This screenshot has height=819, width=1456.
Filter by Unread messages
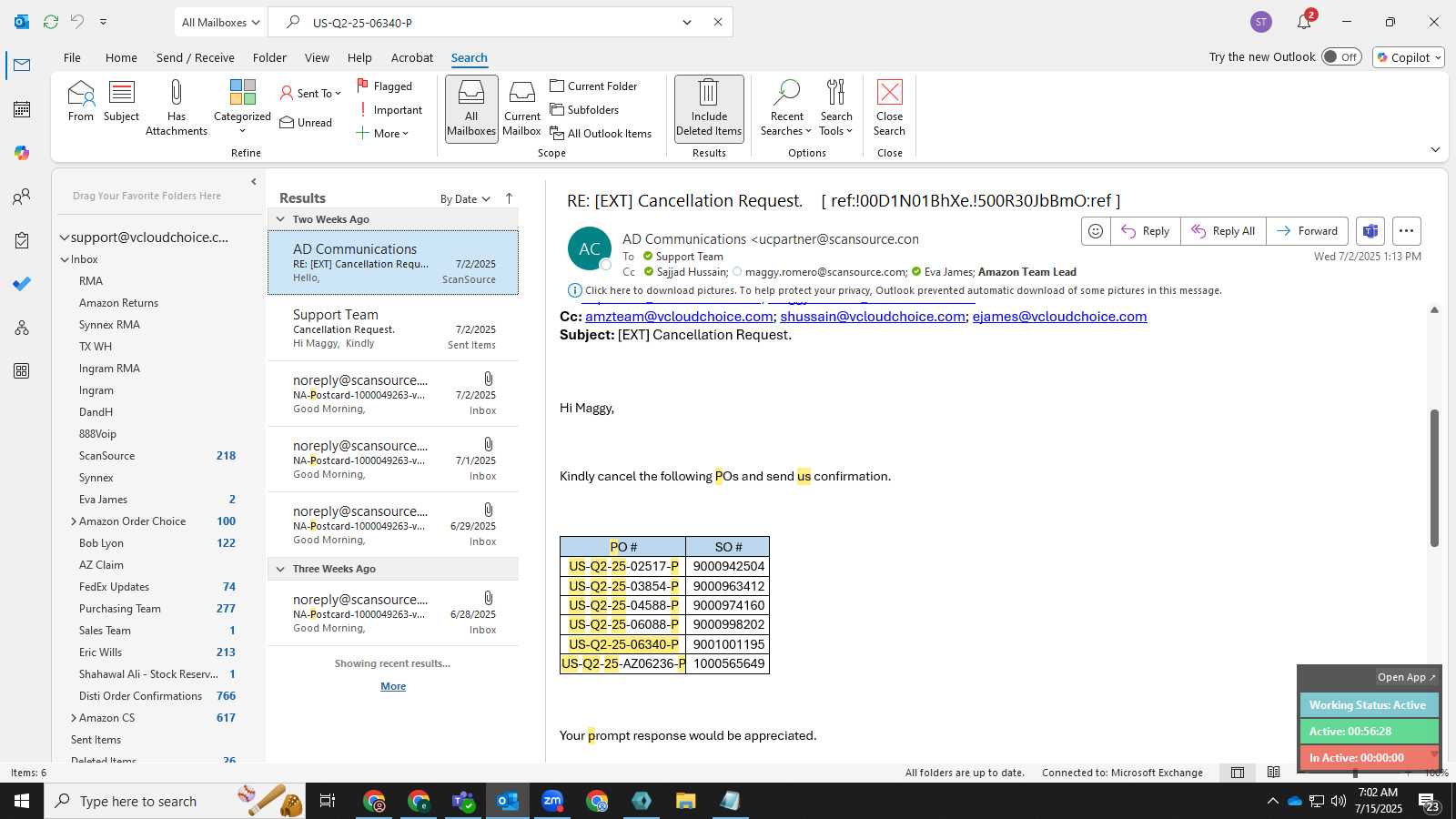306,122
